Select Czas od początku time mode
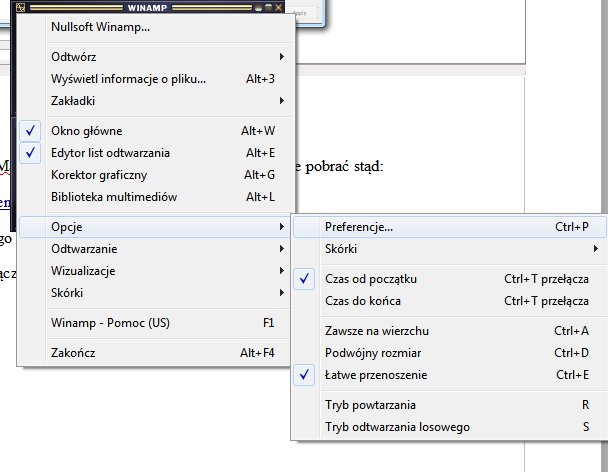Viewport: 608px width, 472px height. click(450, 279)
